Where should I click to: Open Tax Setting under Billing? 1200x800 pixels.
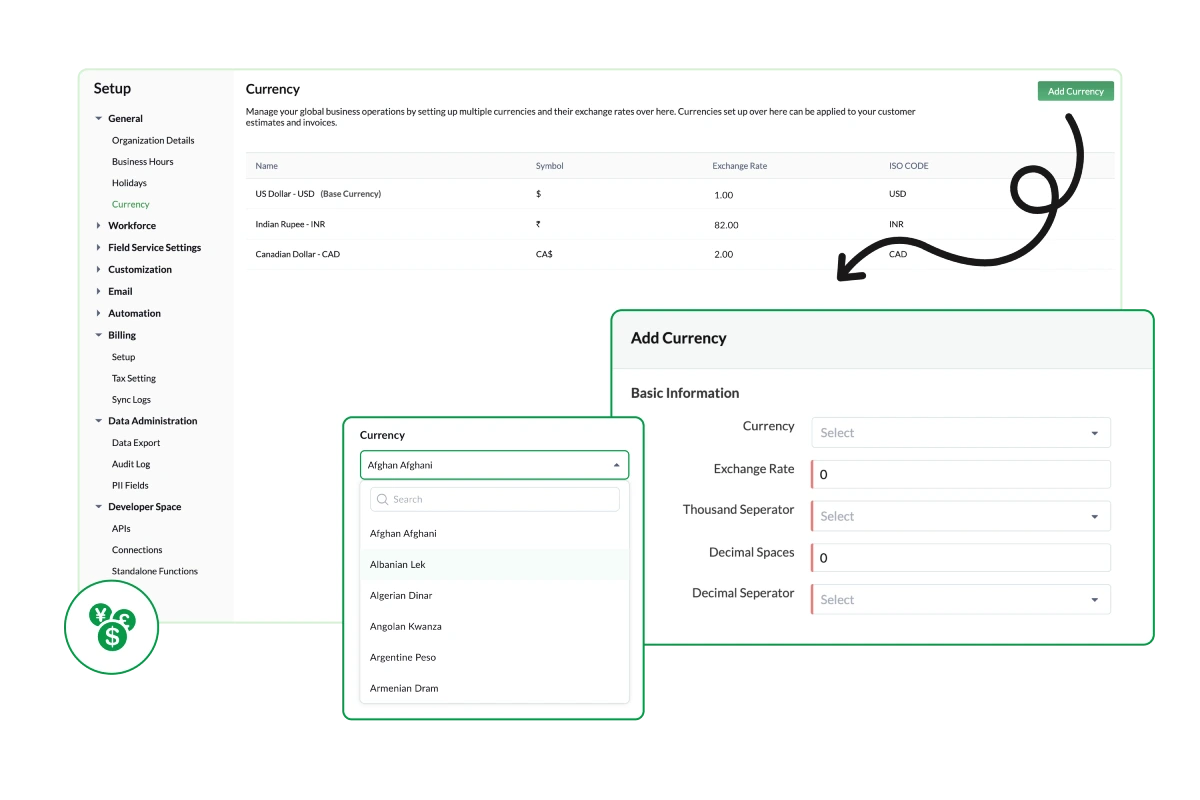(x=134, y=379)
